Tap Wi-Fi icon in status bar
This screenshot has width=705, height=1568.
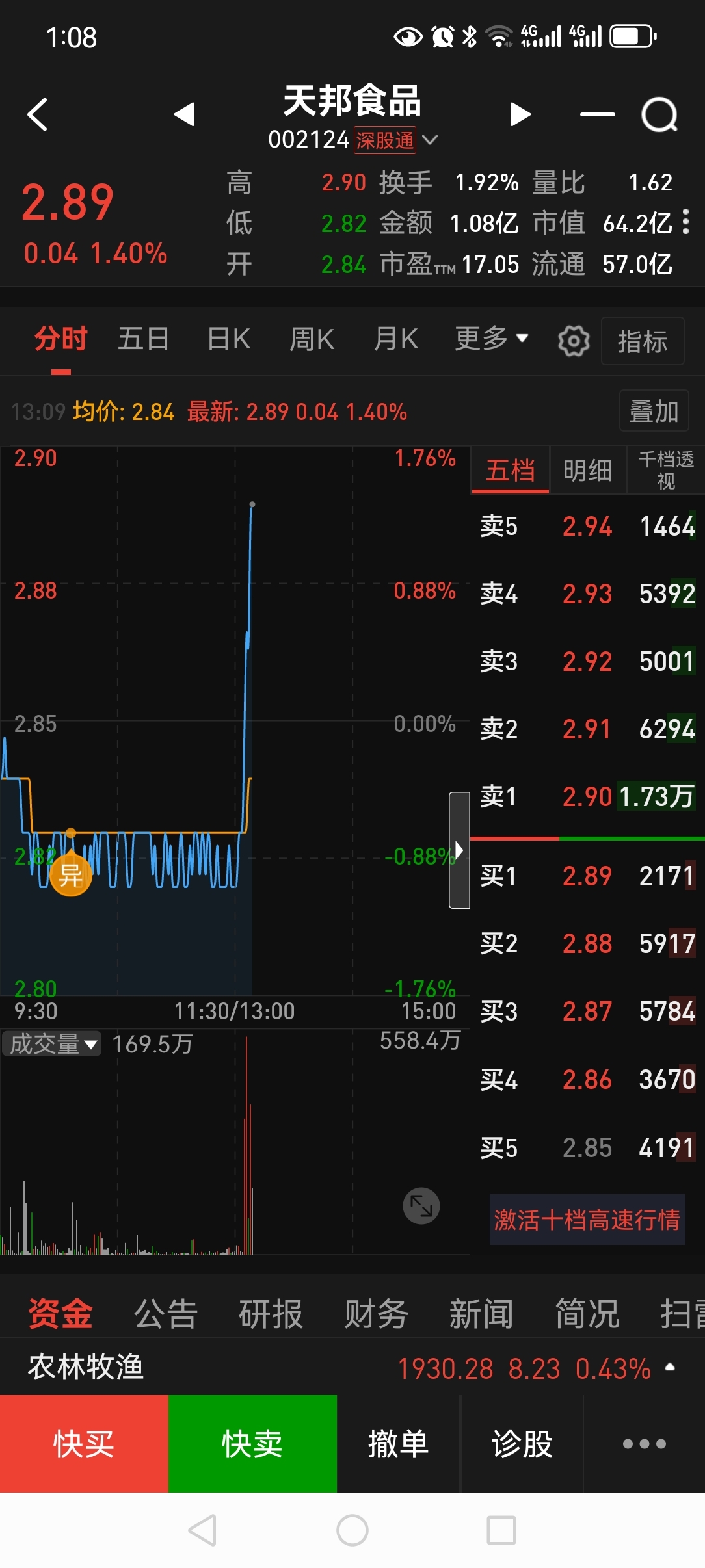tap(499, 36)
